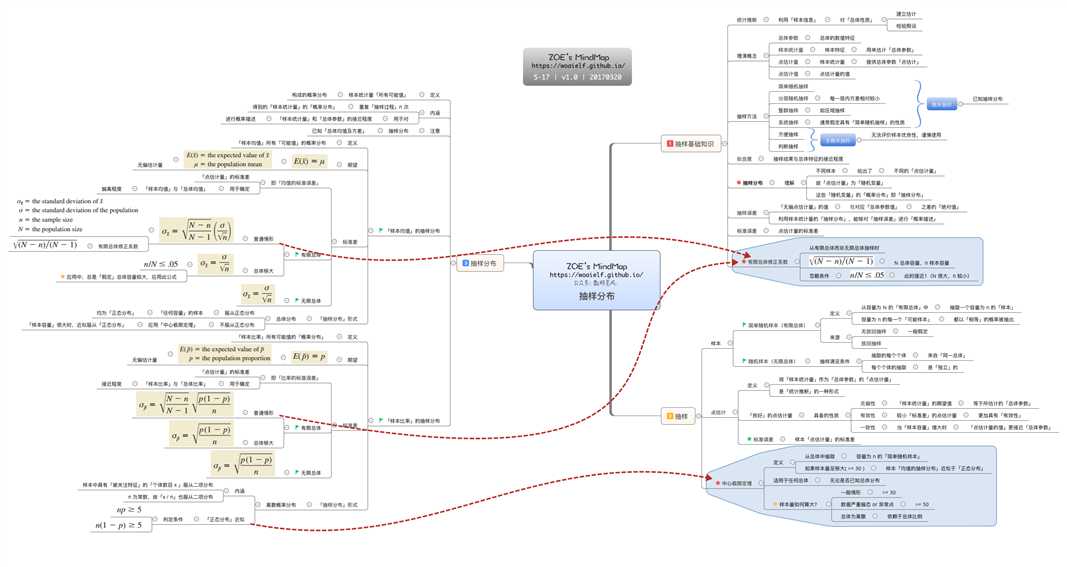
Task: Click red dot marker on 中心极限定理
Action: [717, 483]
